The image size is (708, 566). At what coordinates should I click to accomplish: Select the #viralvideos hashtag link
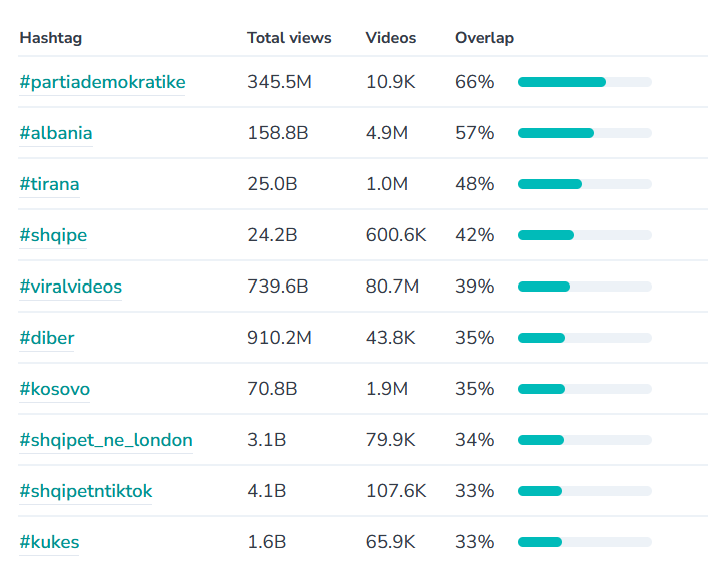(x=70, y=287)
